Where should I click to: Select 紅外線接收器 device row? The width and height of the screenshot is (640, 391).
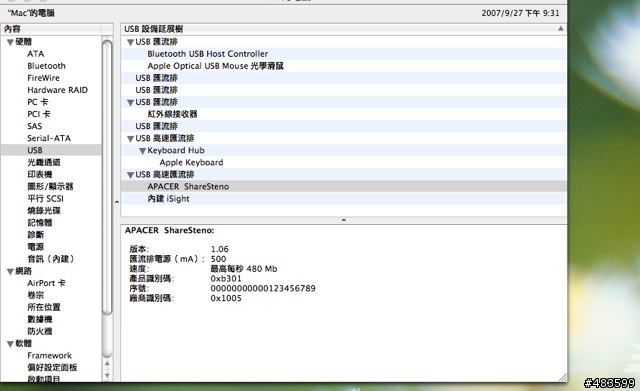[344, 114]
